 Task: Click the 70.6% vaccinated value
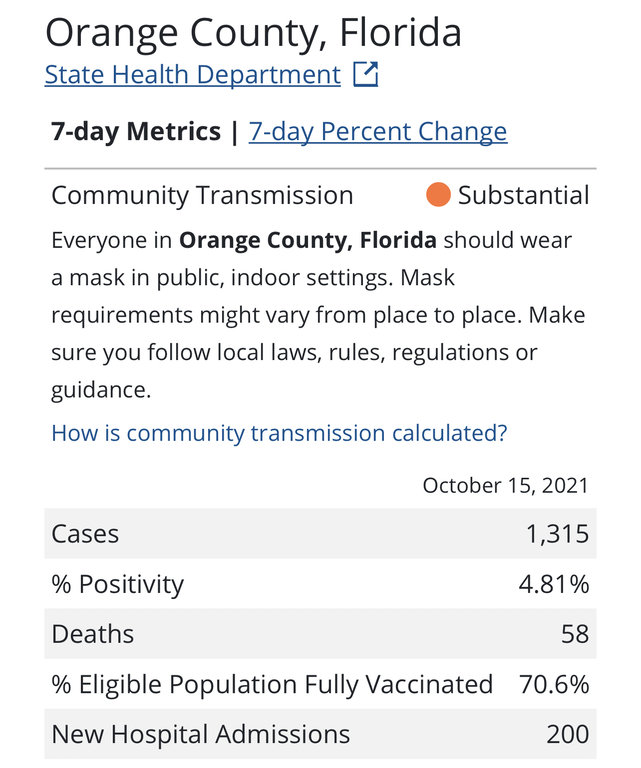(554, 684)
